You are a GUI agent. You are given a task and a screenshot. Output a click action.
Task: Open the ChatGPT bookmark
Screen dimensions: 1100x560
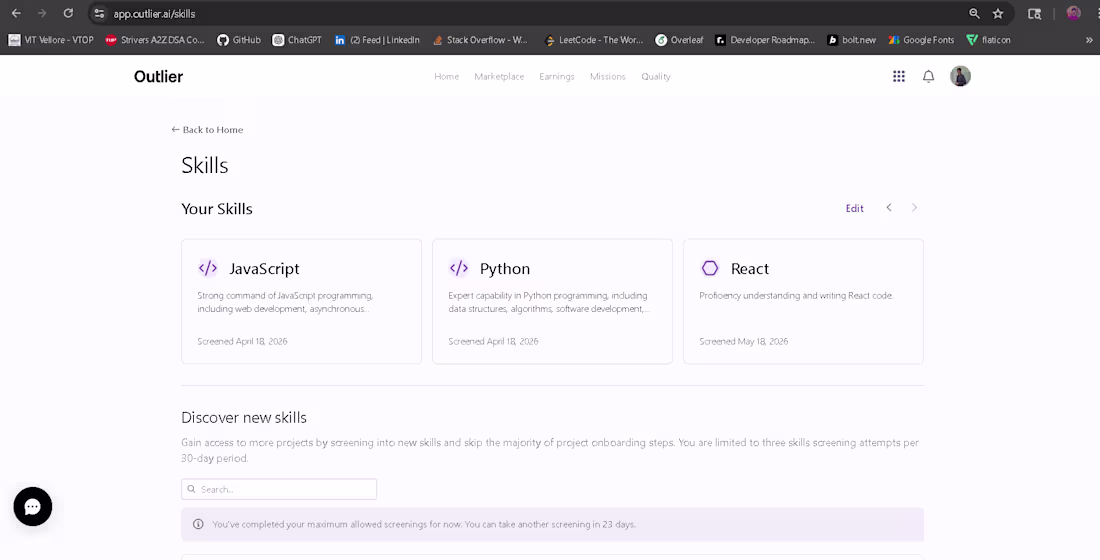point(297,40)
